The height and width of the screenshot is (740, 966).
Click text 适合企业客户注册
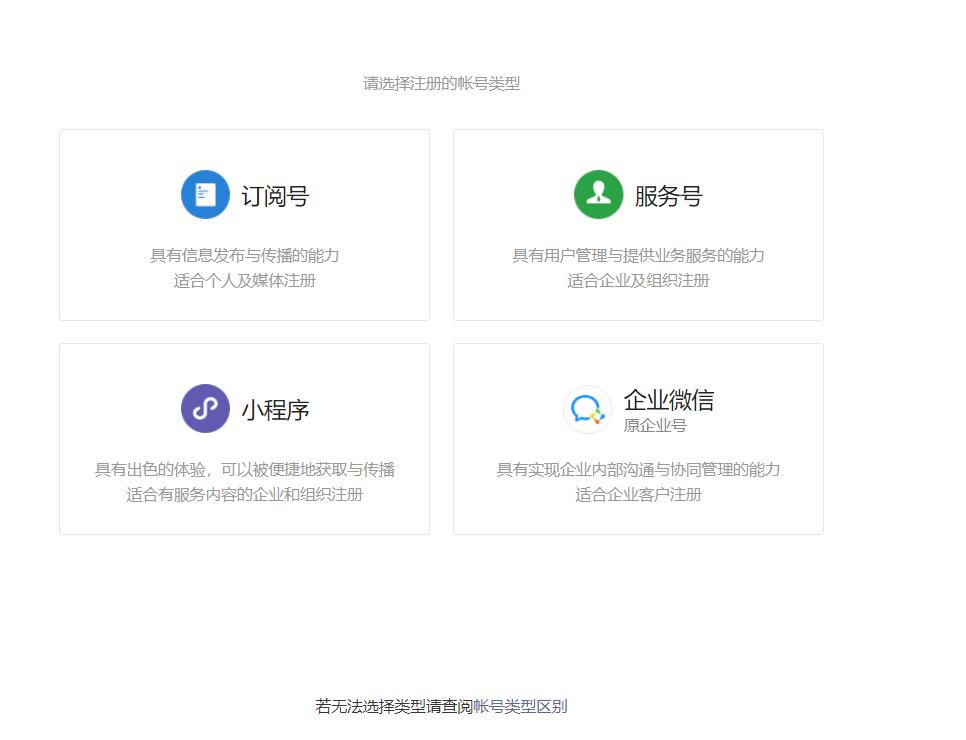[638, 494]
